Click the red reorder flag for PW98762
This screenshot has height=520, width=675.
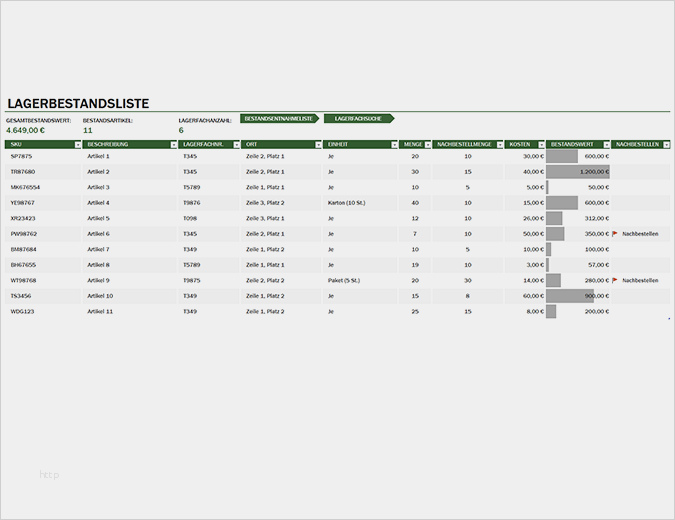click(615, 234)
